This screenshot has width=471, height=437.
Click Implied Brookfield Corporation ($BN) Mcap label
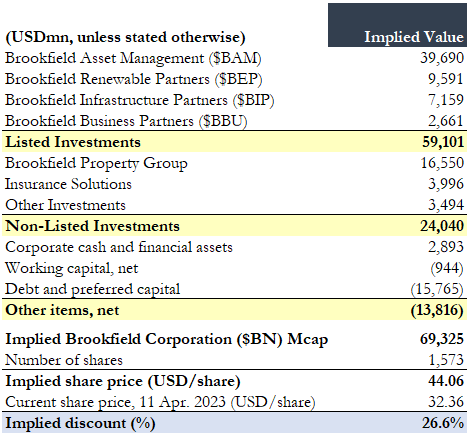(167, 339)
